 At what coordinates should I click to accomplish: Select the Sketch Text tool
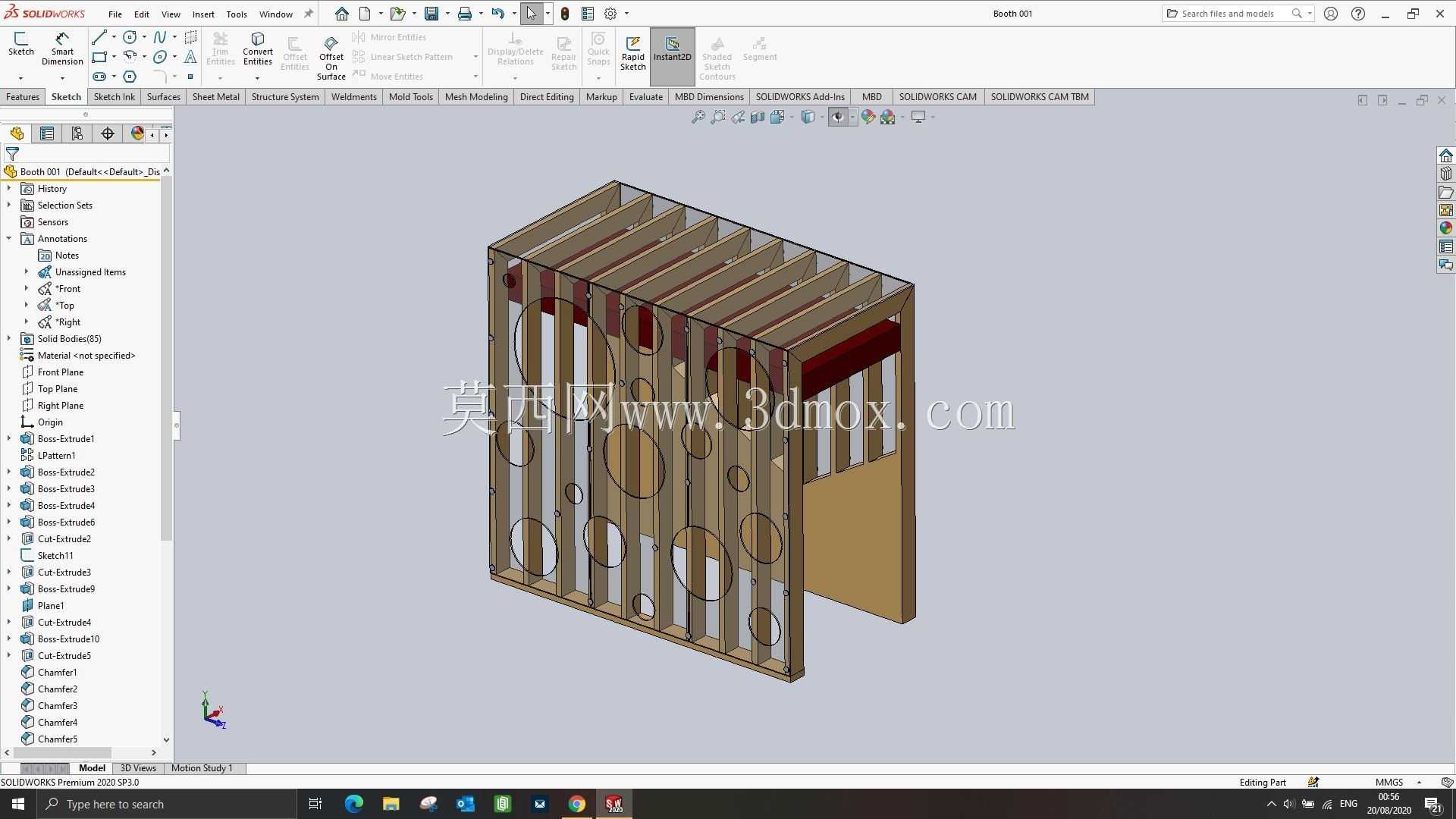point(190,57)
